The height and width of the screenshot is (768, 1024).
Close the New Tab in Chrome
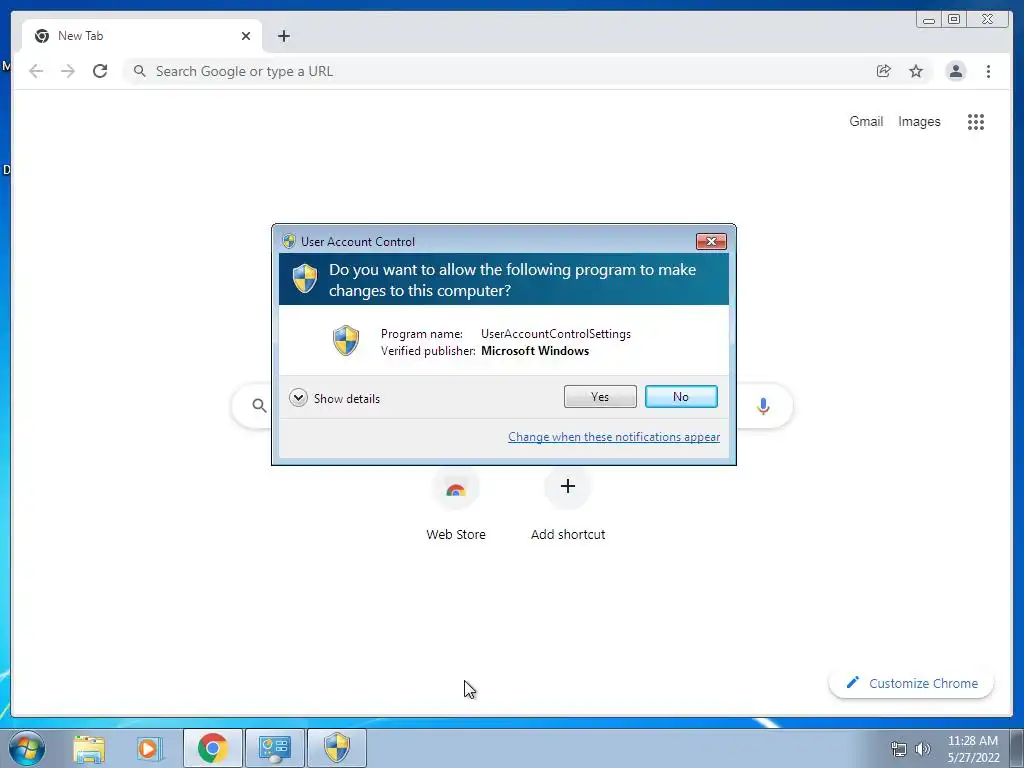[246, 36]
